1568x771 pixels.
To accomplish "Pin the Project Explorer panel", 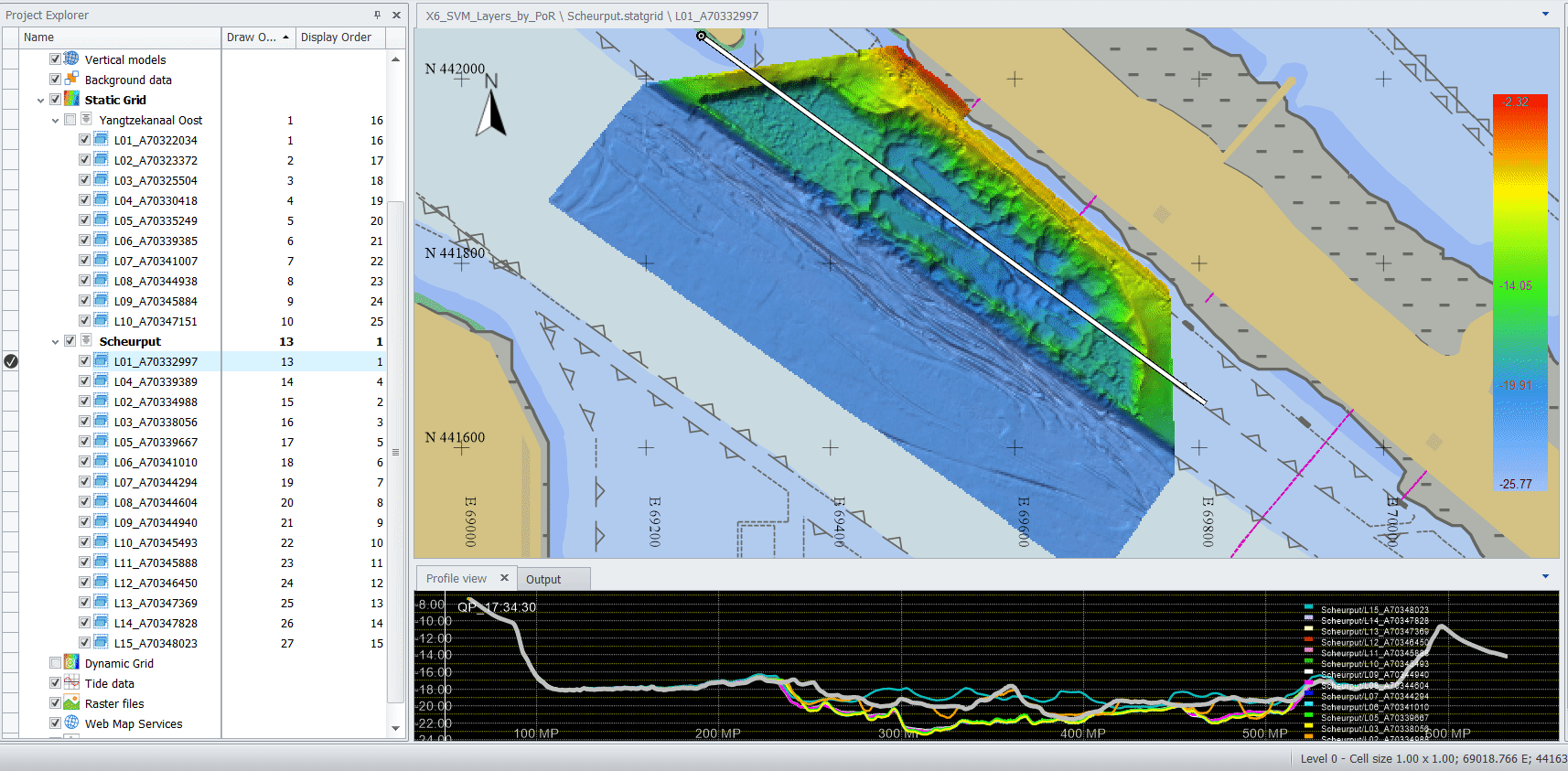I will click(377, 15).
